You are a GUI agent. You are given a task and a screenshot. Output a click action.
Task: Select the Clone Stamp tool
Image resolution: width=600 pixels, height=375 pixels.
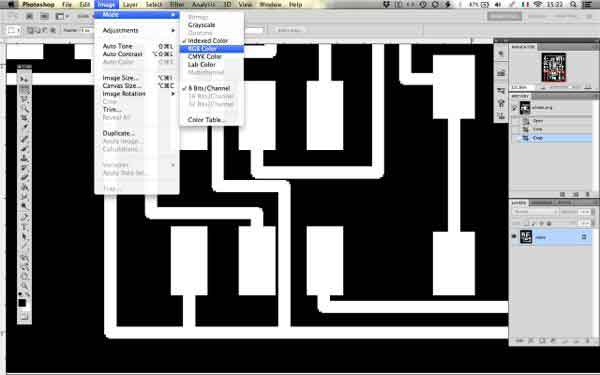[24, 158]
